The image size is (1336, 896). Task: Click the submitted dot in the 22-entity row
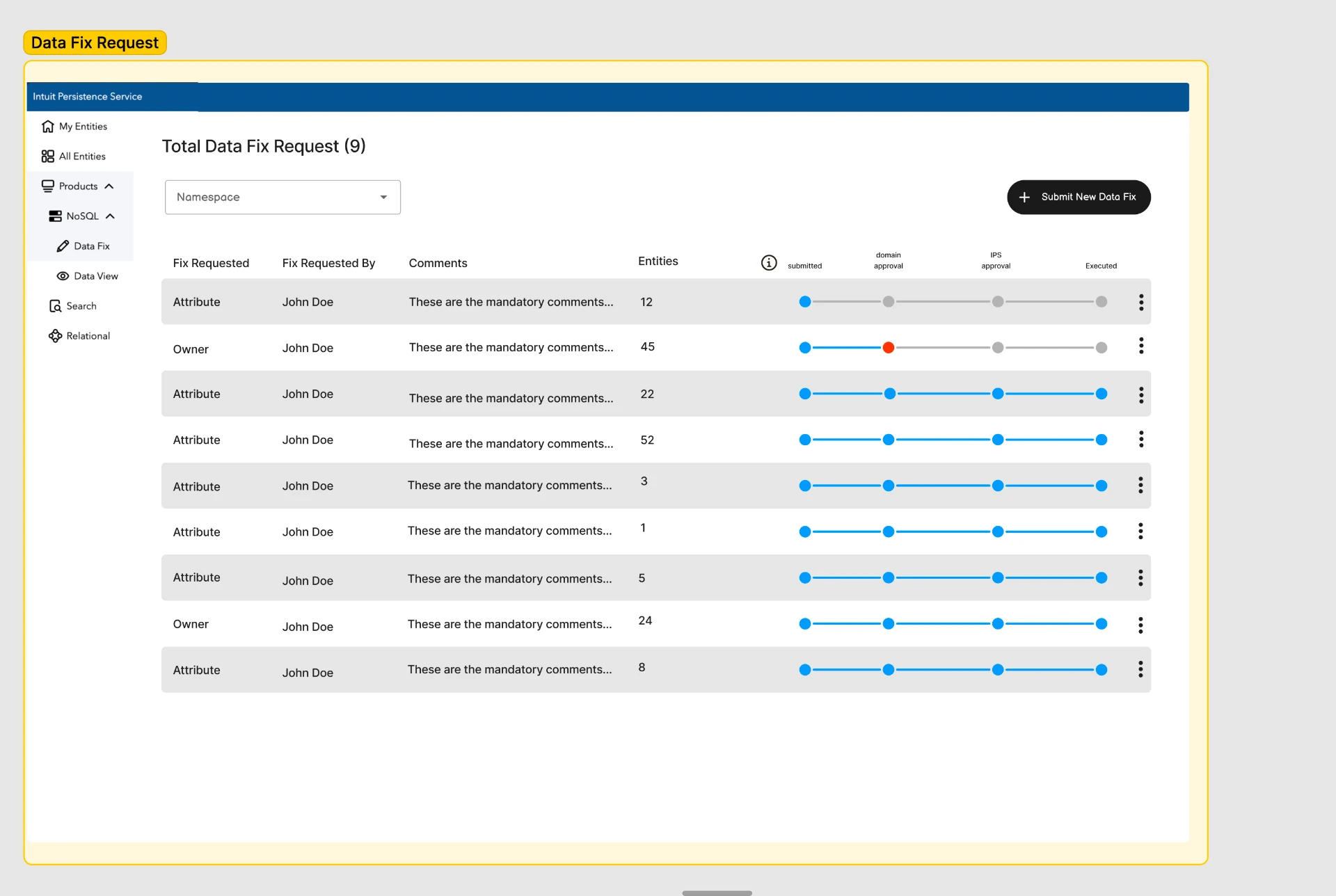coord(805,394)
